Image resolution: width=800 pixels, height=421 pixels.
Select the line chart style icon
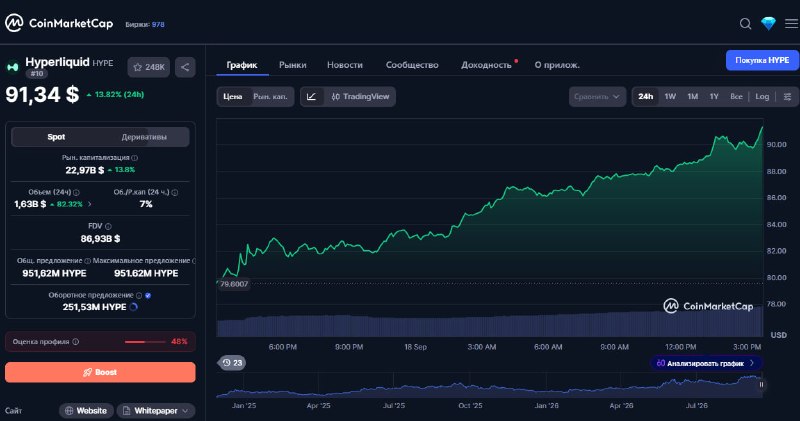coord(312,96)
